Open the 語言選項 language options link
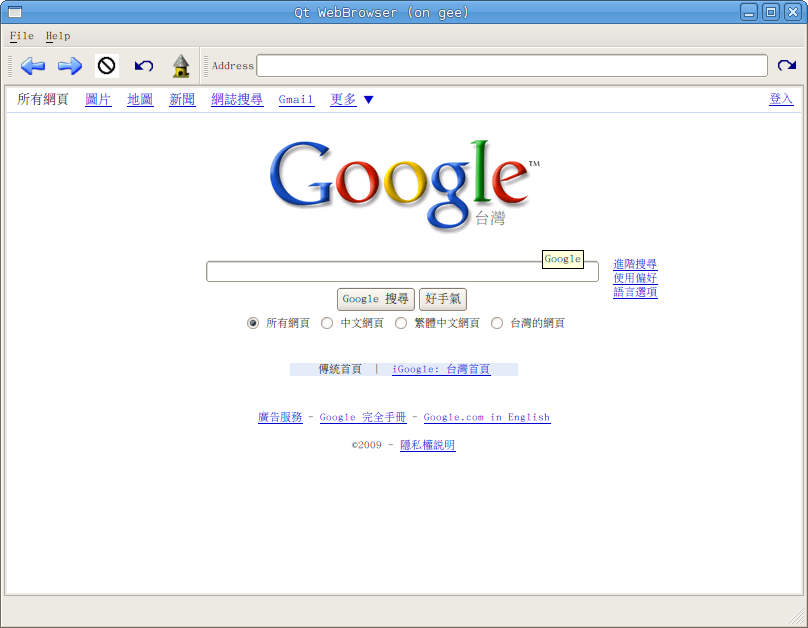808x628 pixels. 635,292
